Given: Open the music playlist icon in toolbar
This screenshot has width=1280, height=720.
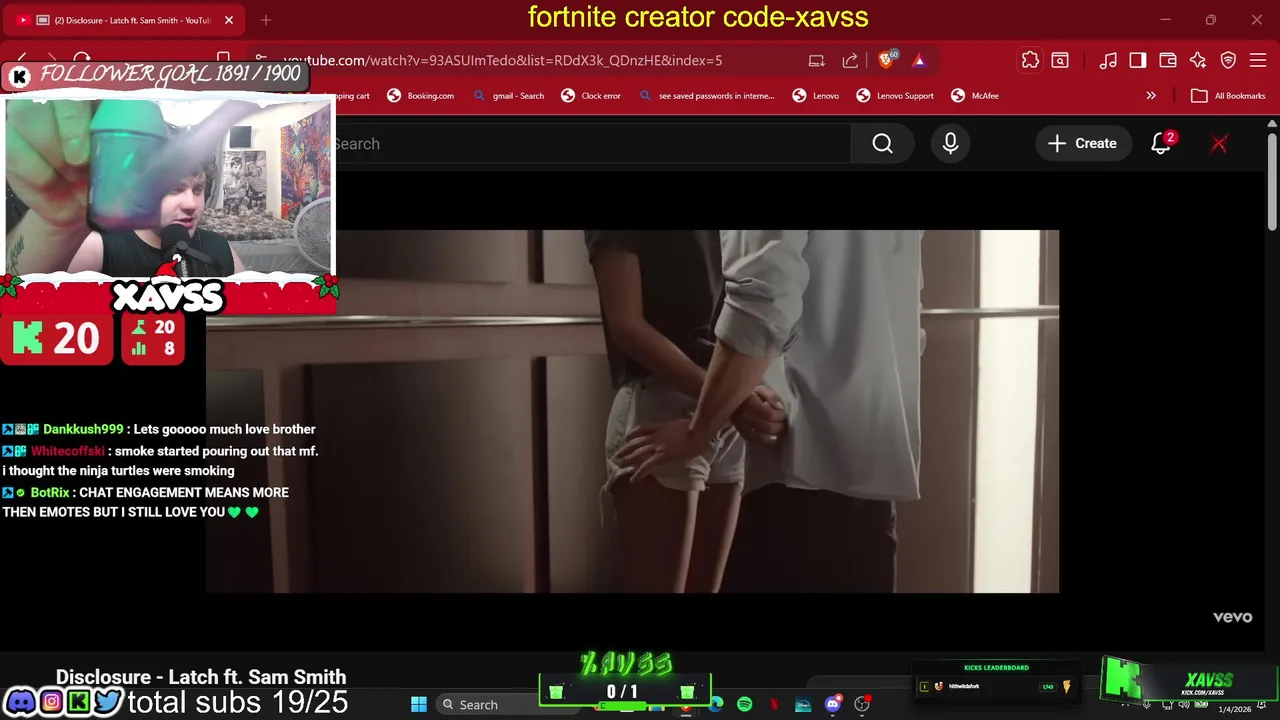Looking at the screenshot, I should click(x=1108, y=60).
